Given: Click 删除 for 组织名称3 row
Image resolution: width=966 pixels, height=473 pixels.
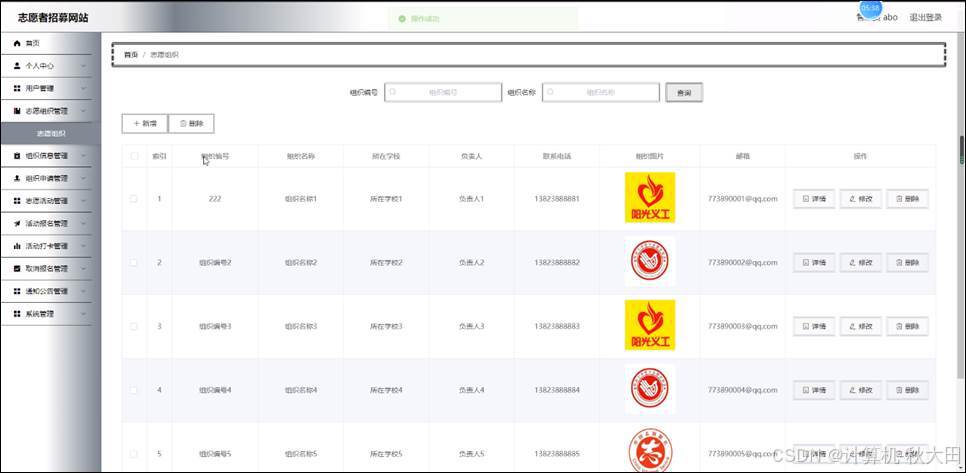Looking at the screenshot, I should coord(907,326).
